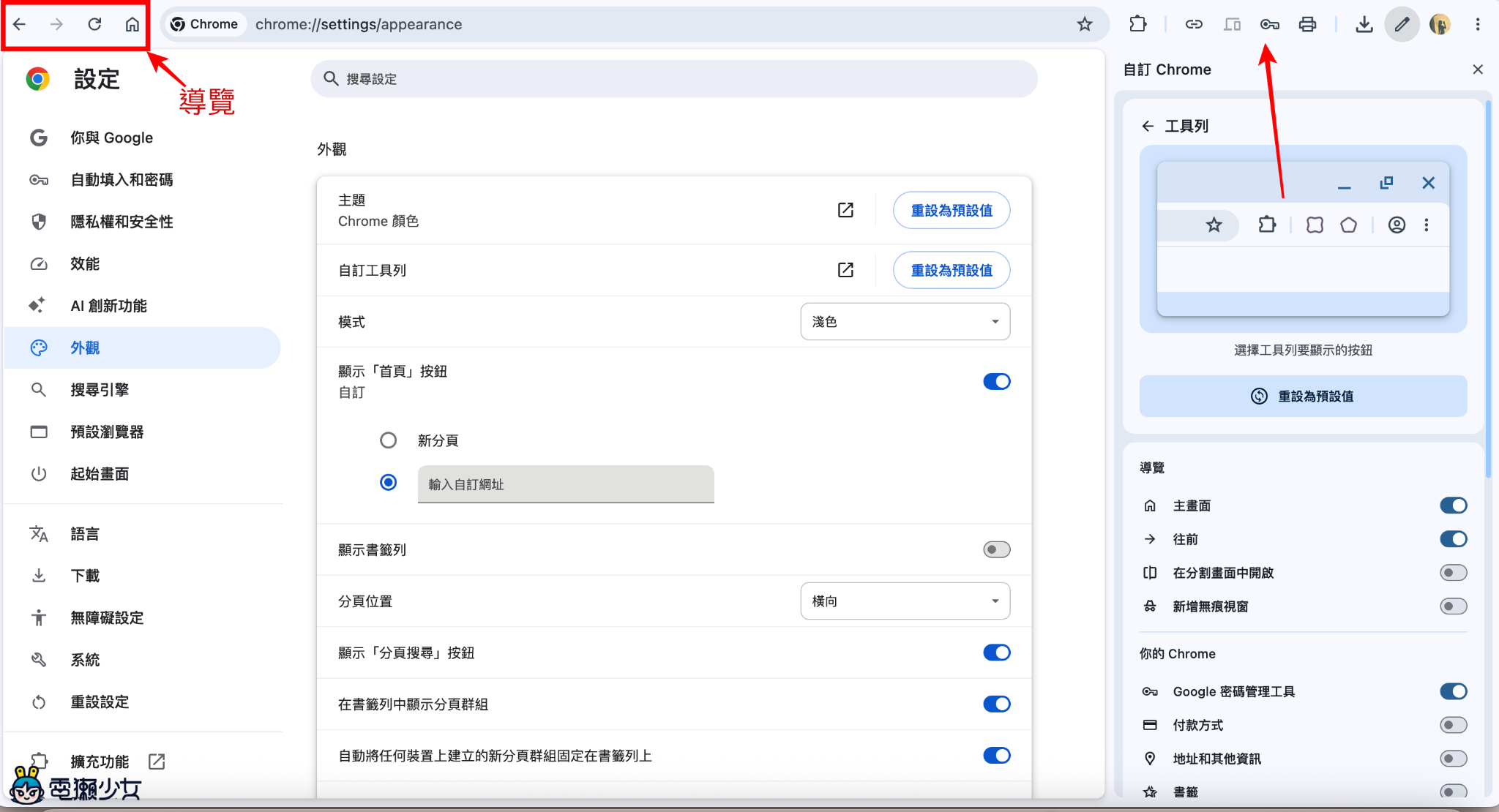
Task: Select the custom URL radio button
Action: click(388, 482)
